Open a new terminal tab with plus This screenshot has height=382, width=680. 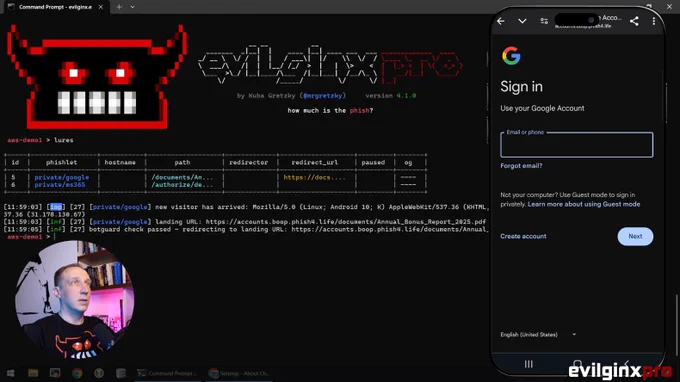119,7
